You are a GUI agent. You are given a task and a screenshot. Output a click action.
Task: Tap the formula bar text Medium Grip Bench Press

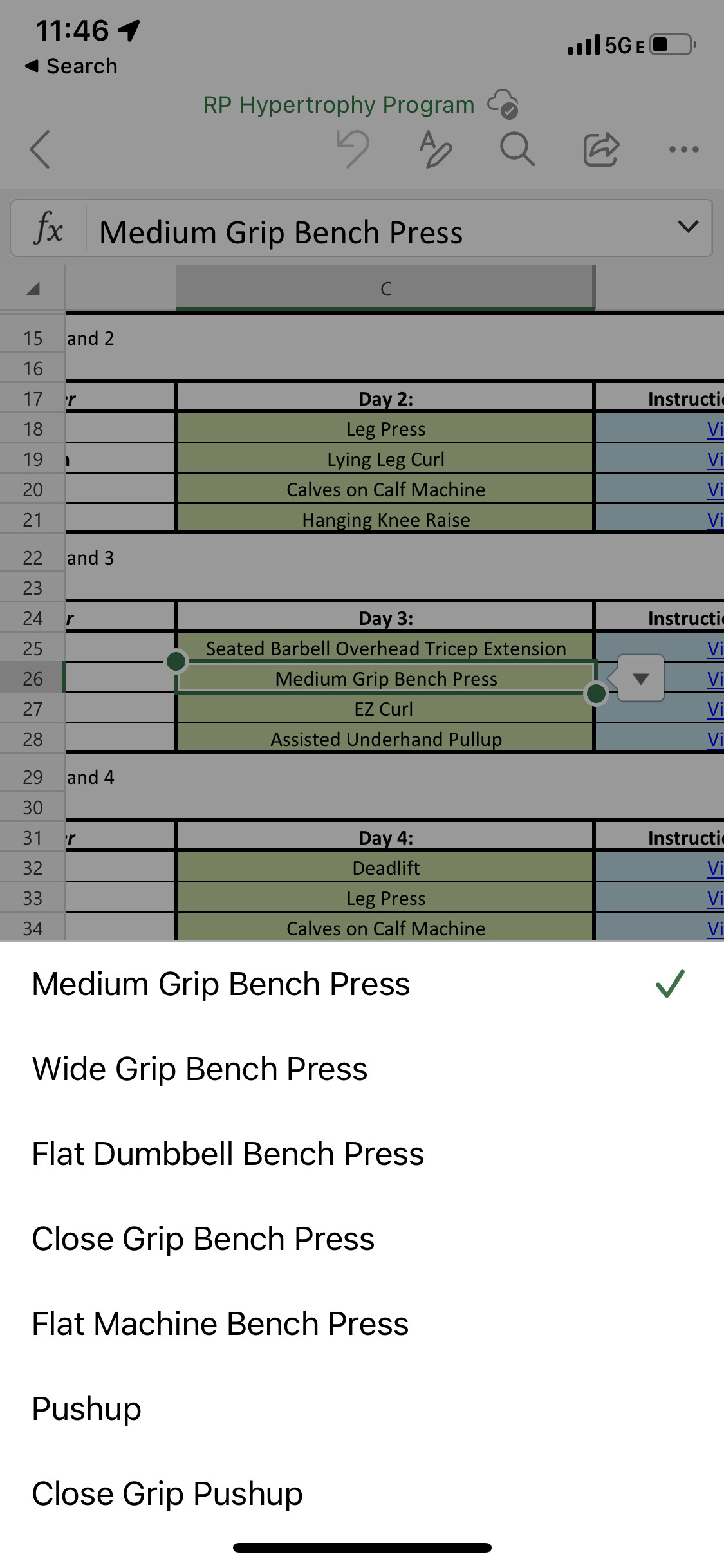click(281, 232)
